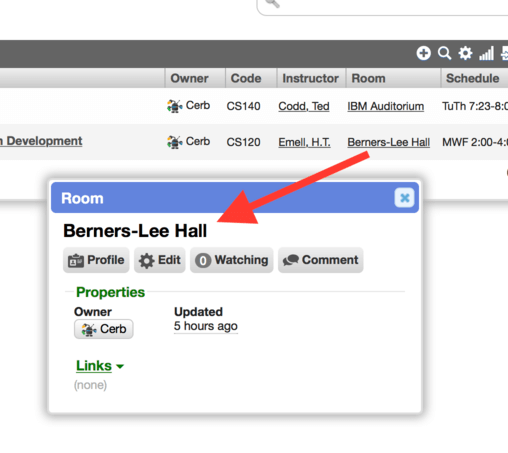The width and height of the screenshot is (508, 453).
Task: Open the Berners-Lee Hall room link
Action: tap(388, 142)
